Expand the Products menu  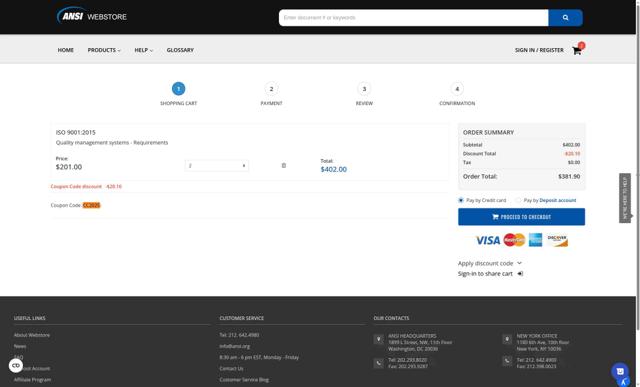tap(104, 50)
